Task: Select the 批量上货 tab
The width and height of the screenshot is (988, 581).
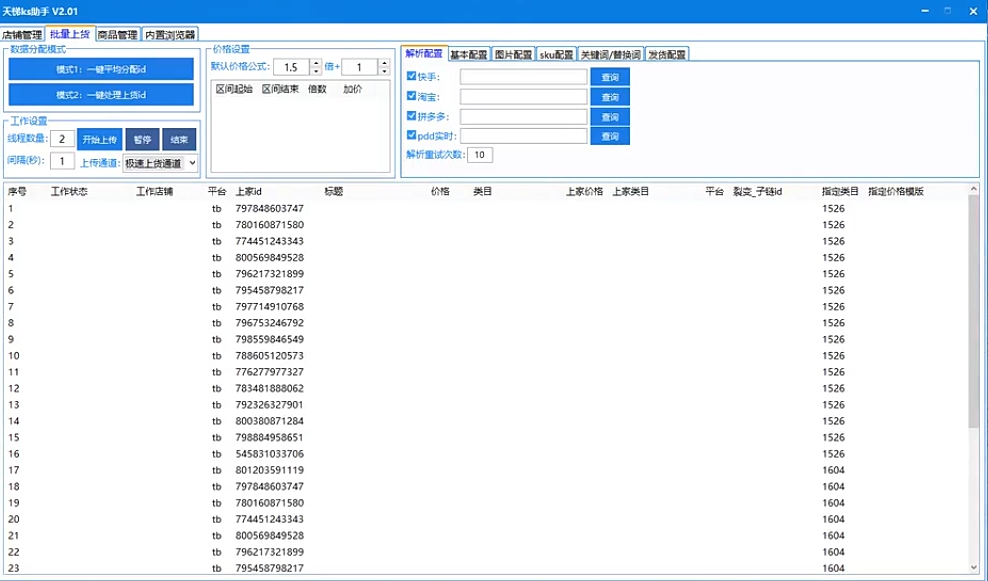Action: (70, 34)
